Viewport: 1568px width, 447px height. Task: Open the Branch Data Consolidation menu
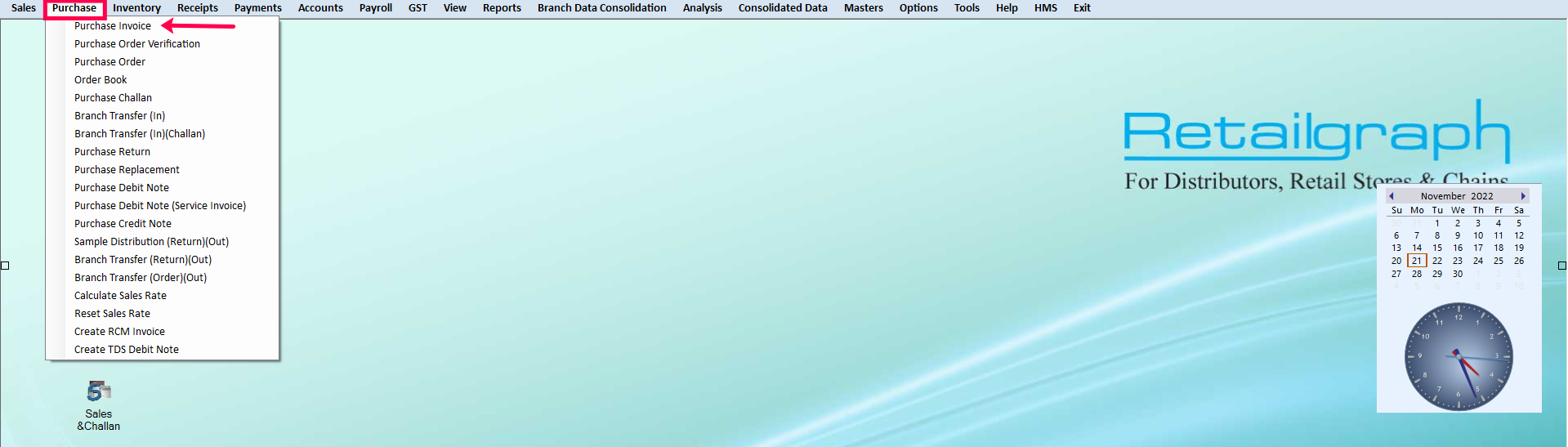[602, 8]
